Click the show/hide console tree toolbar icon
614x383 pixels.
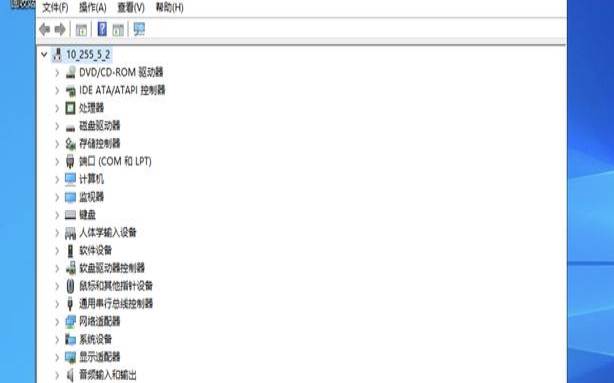tap(81, 30)
